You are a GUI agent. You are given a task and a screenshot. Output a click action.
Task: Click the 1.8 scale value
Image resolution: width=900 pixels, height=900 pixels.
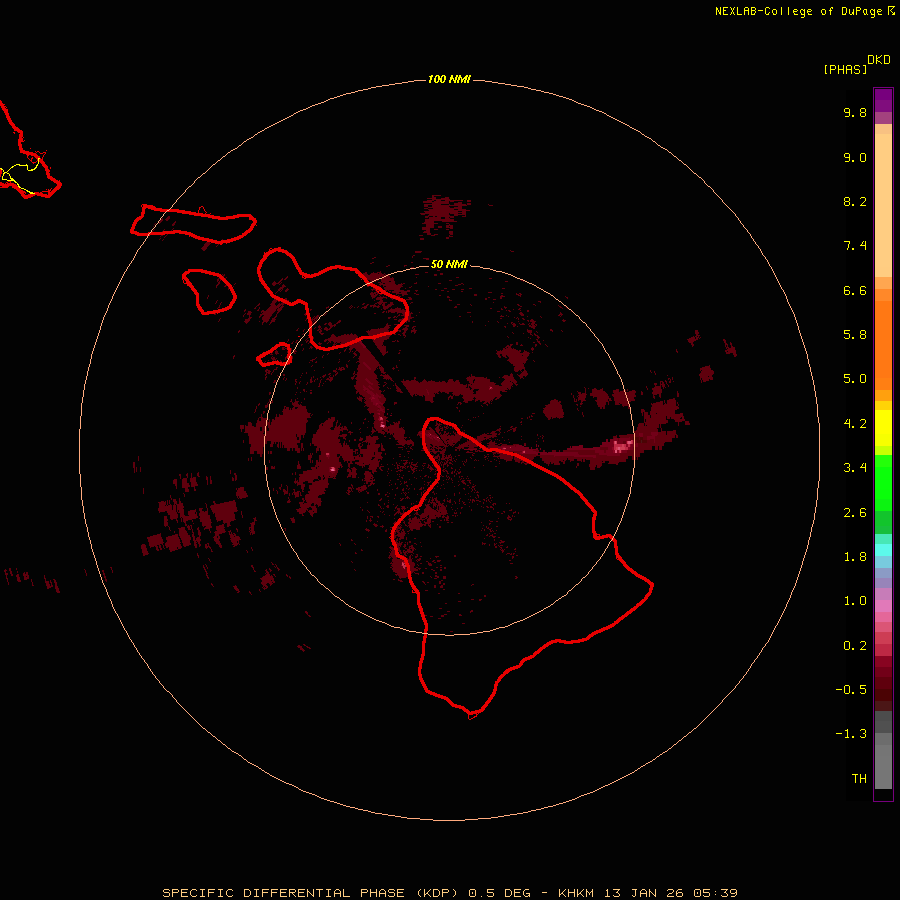[x=855, y=557]
